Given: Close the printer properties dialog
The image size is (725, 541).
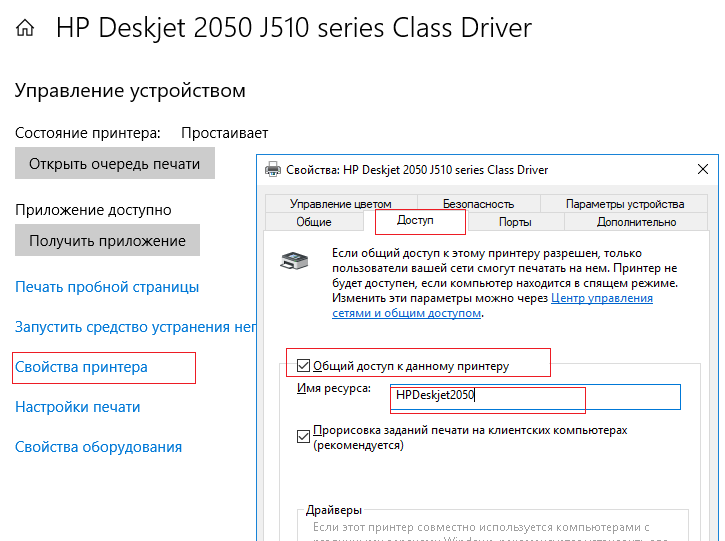Looking at the screenshot, I should [703, 169].
